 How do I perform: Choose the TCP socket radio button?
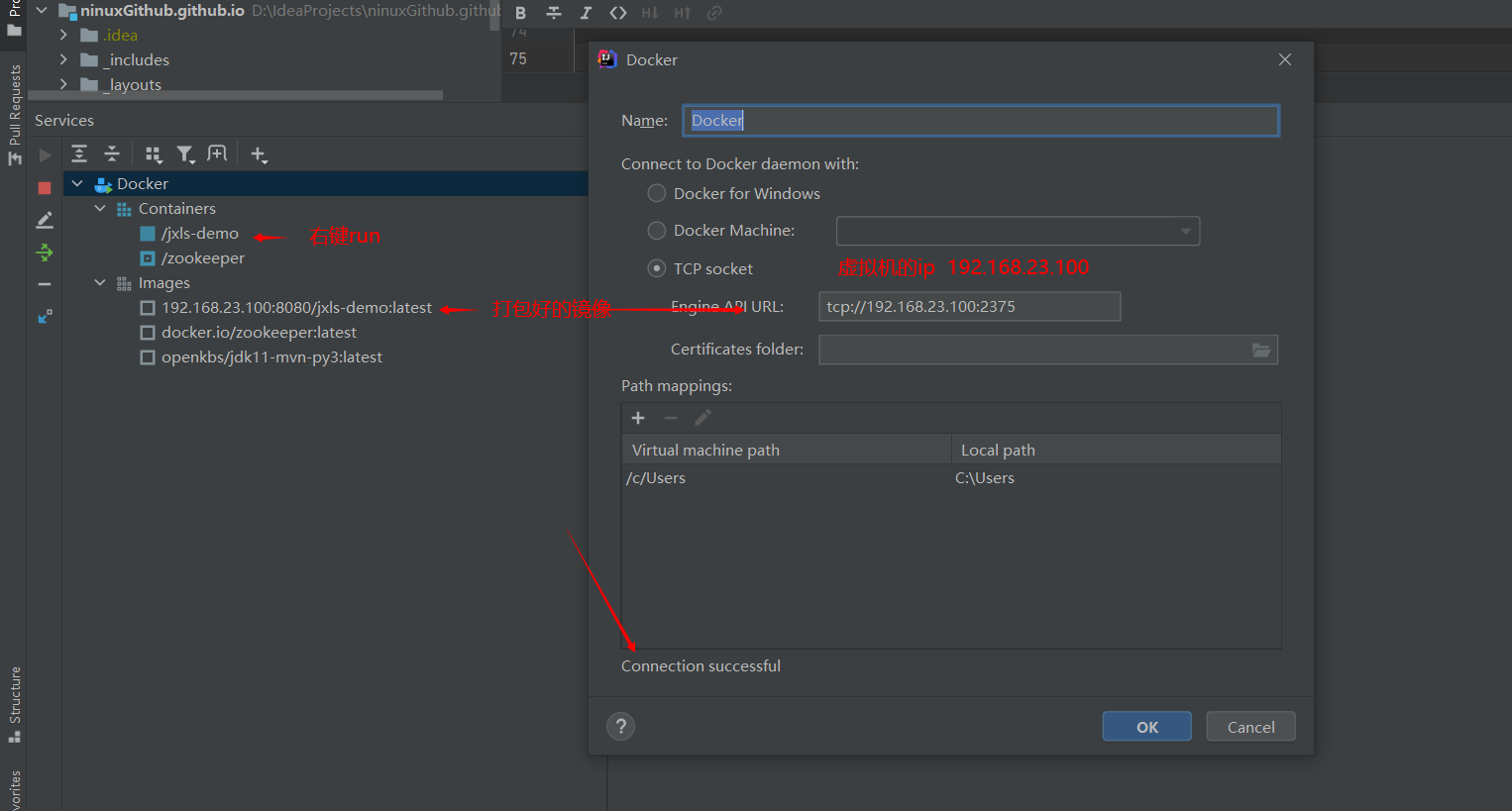coord(656,268)
